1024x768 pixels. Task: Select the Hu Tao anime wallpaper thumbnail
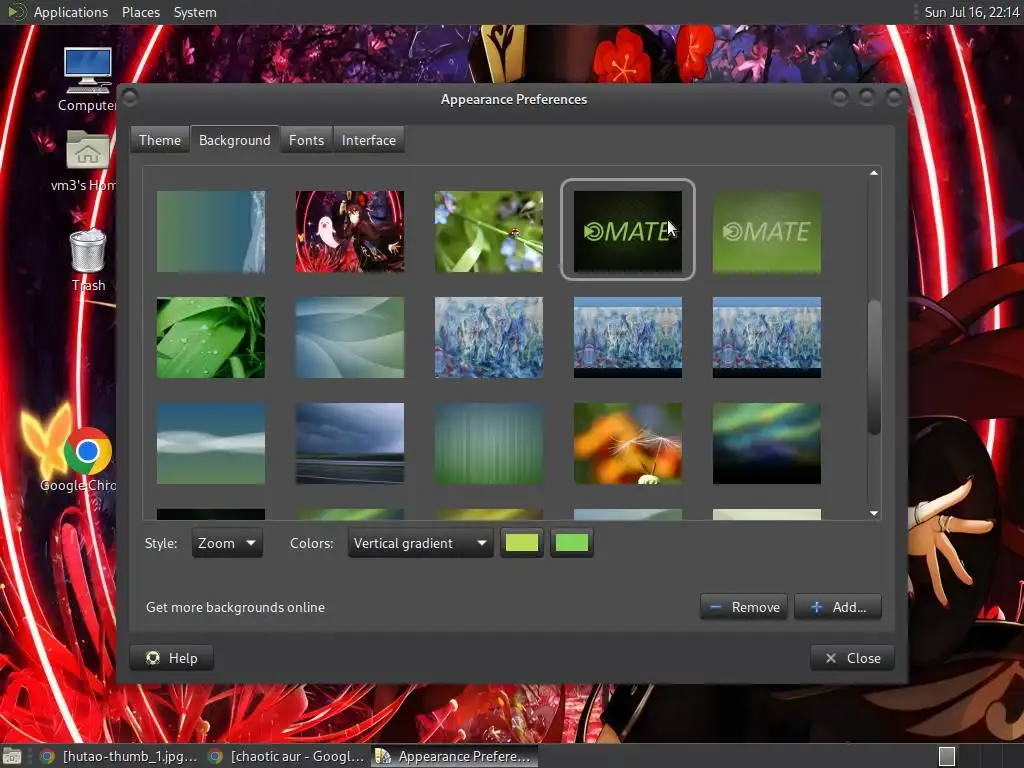[x=350, y=231]
